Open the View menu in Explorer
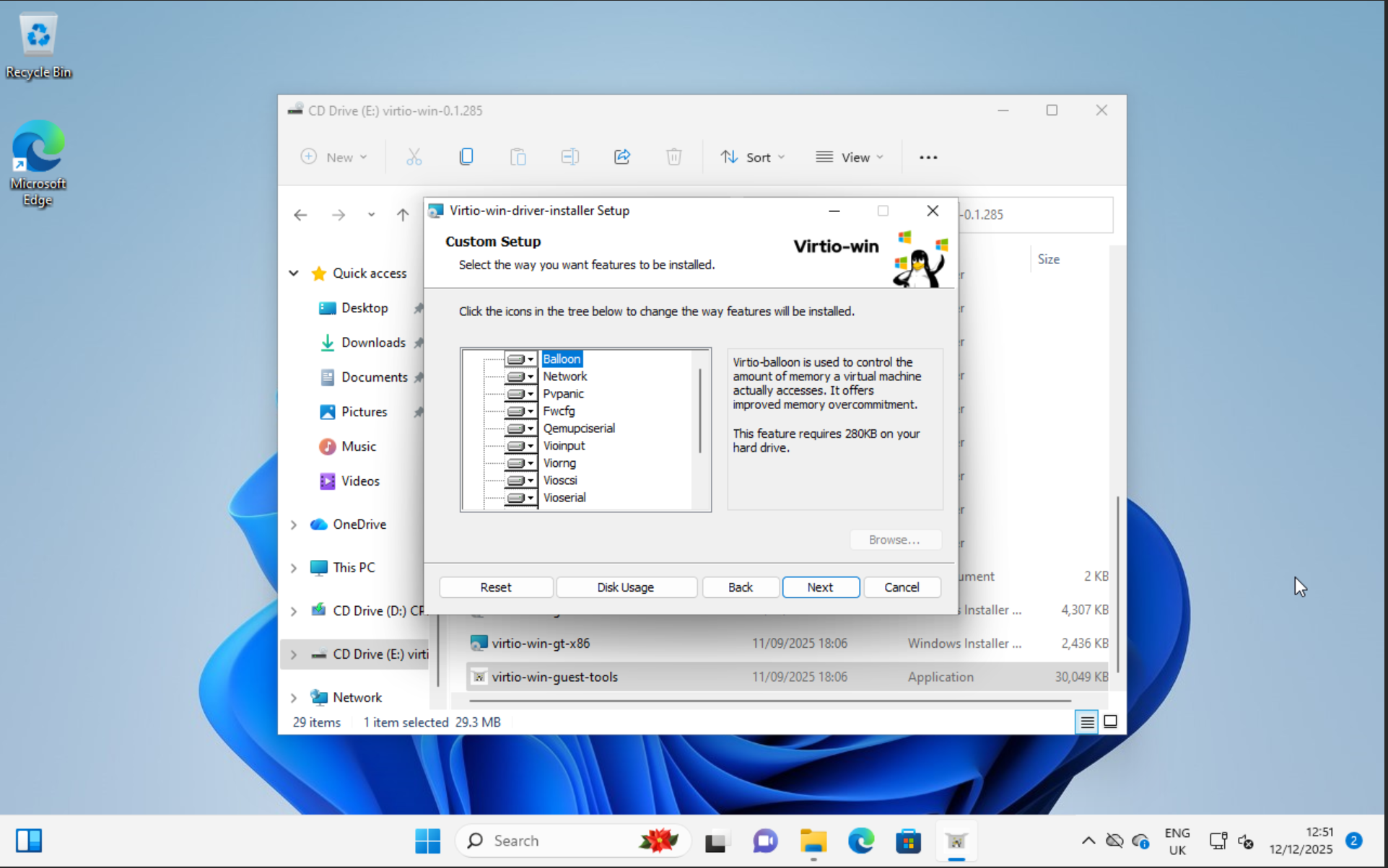1388x868 pixels. pos(850,157)
